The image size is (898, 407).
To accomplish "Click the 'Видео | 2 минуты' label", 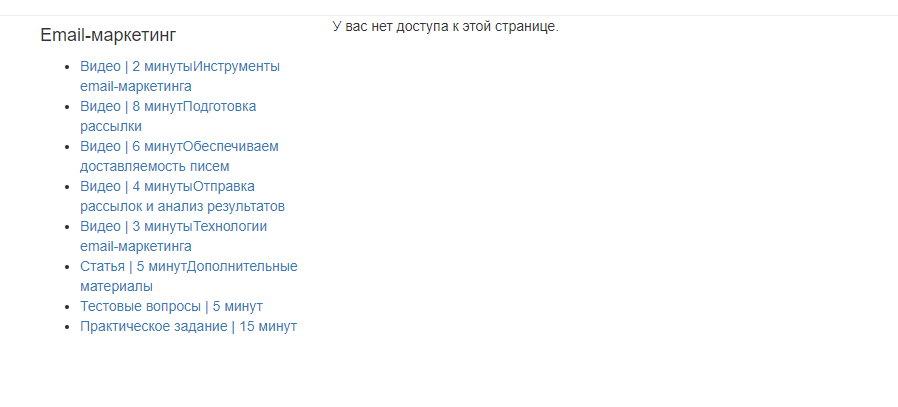I will pyautogui.click(x=136, y=66).
